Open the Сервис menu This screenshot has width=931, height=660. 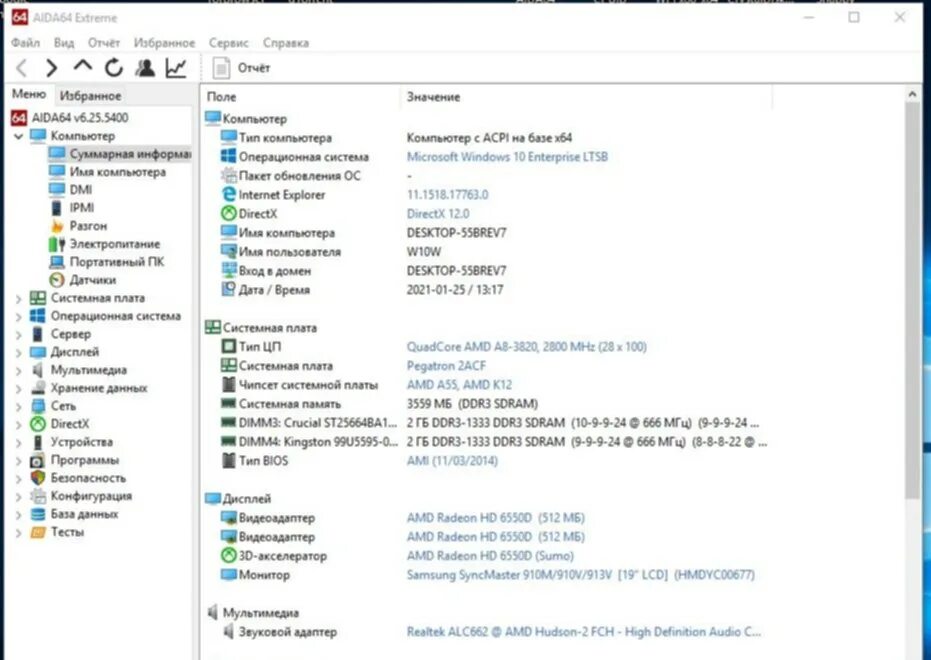pos(228,43)
